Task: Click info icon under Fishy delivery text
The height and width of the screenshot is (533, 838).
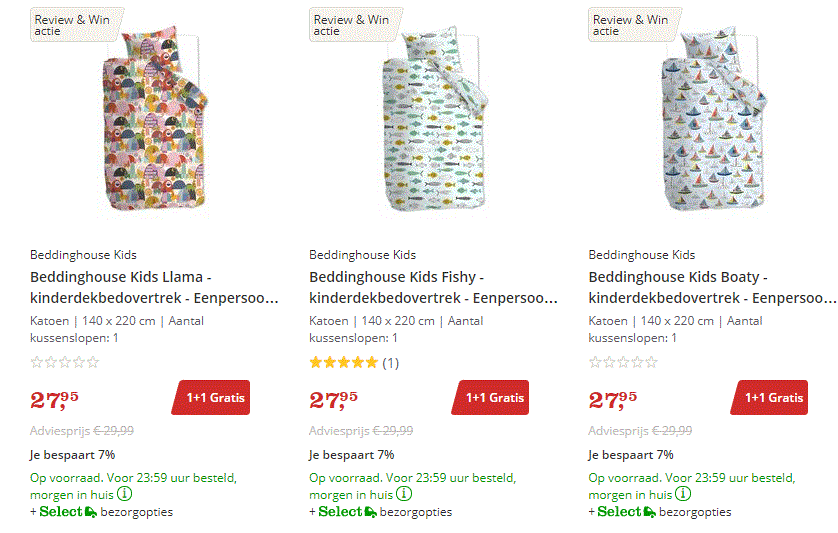Action: [x=404, y=494]
